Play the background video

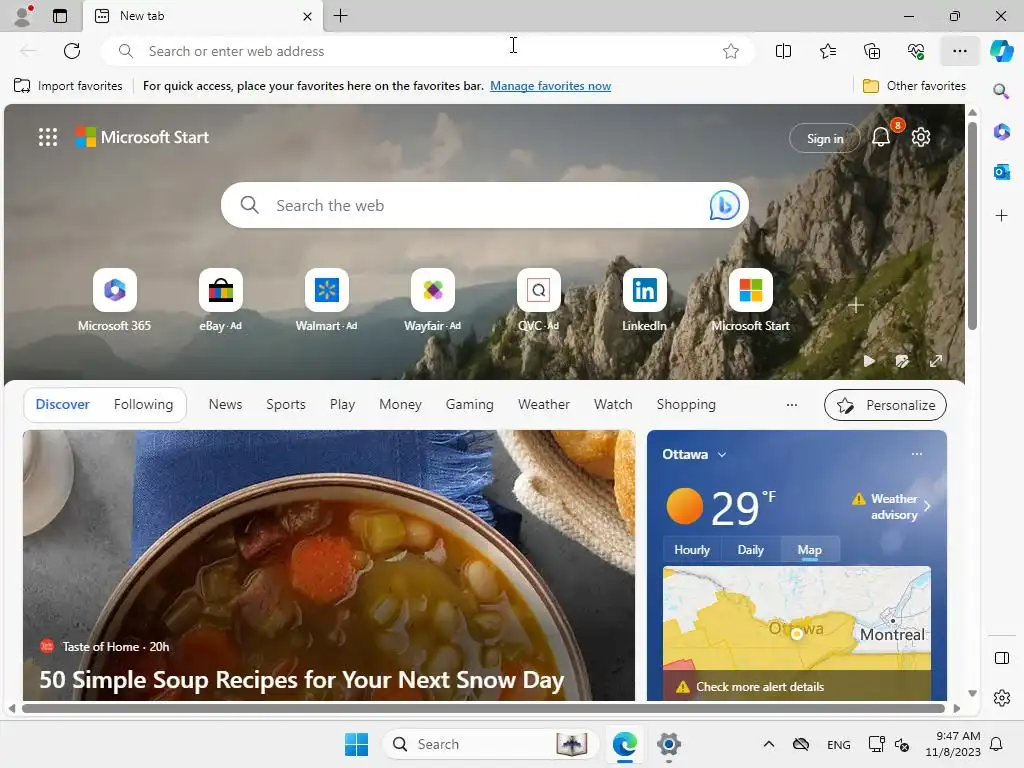coord(869,361)
